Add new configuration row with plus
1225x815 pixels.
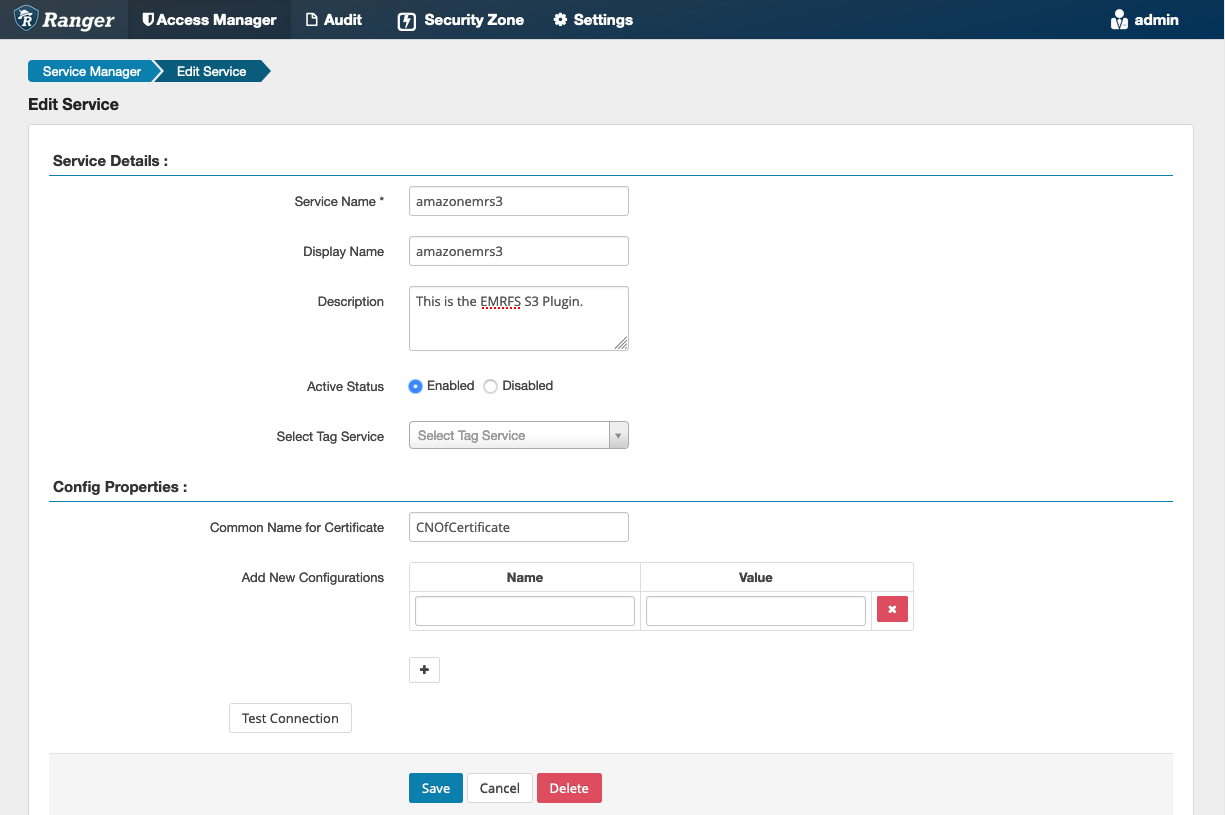[424, 670]
